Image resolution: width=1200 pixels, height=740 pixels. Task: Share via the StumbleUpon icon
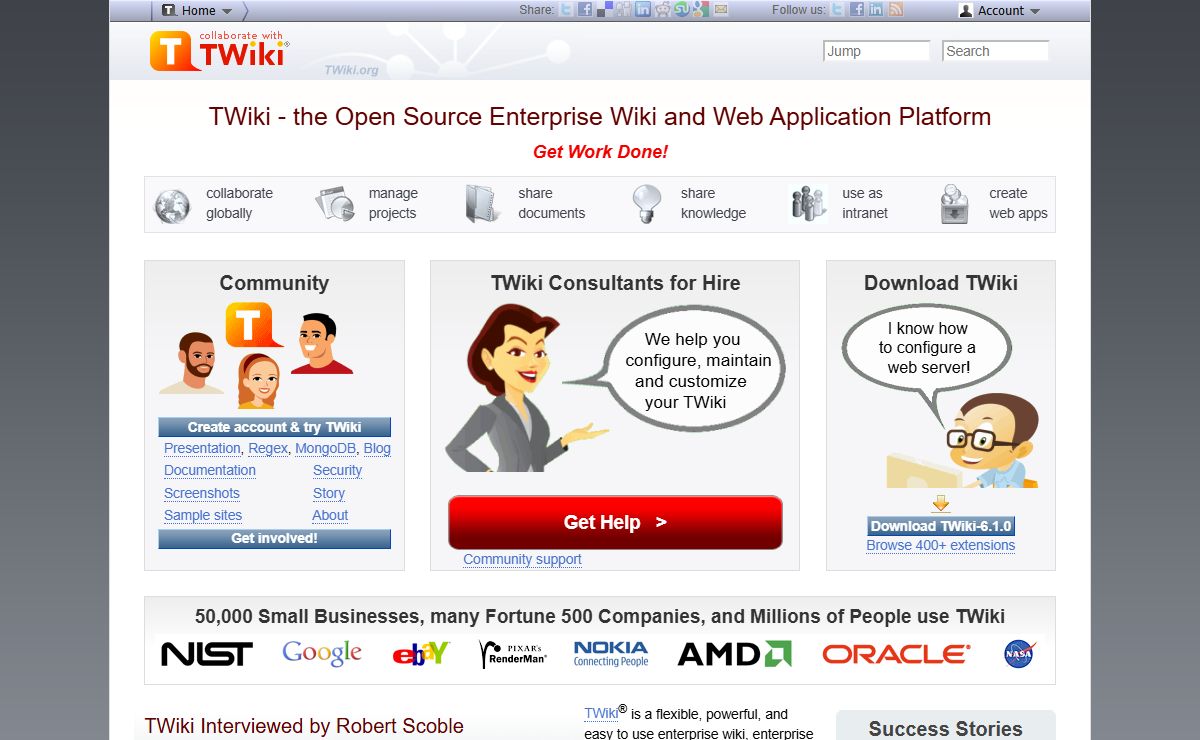[x=682, y=10]
